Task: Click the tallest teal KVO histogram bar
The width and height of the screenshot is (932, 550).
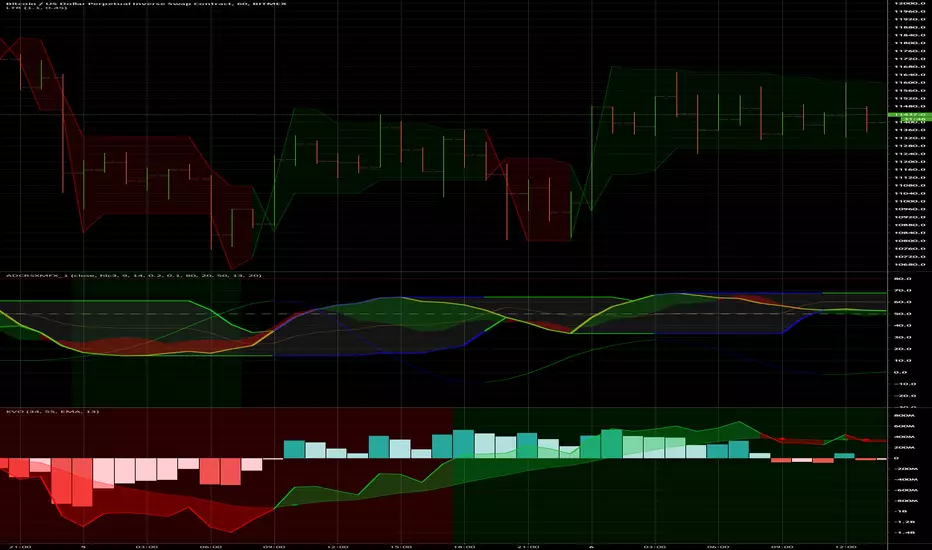Action: pyautogui.click(x=464, y=444)
